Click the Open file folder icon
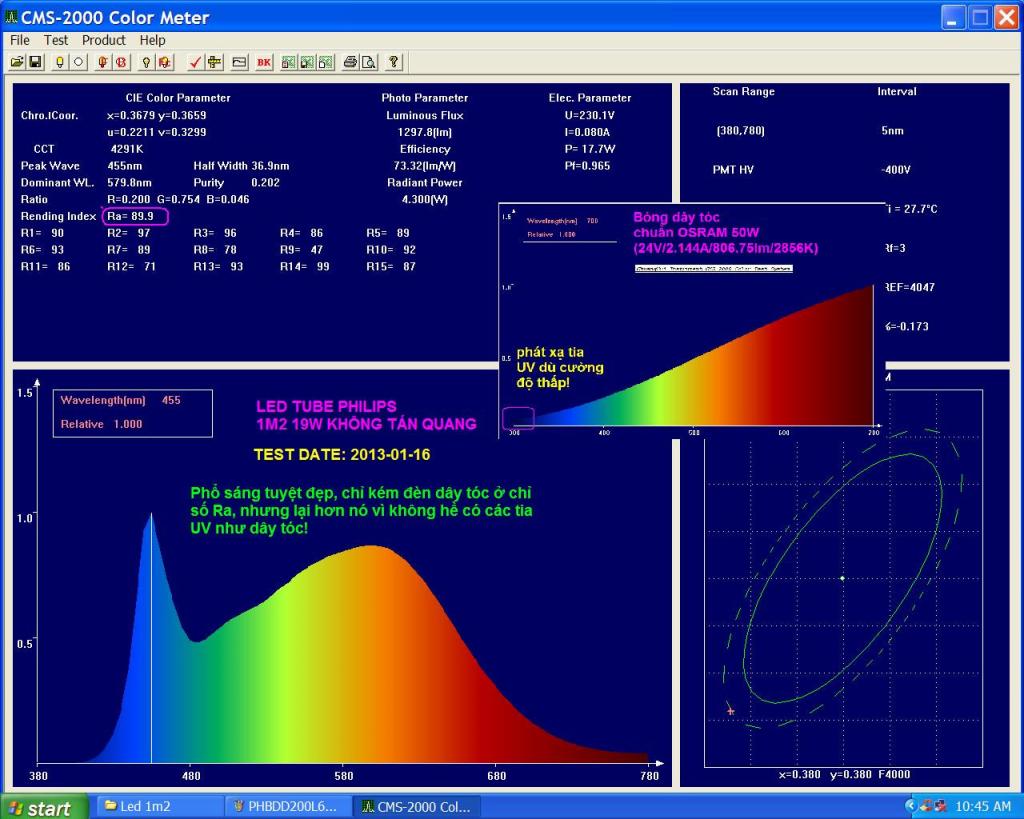1024x819 pixels. coord(17,62)
